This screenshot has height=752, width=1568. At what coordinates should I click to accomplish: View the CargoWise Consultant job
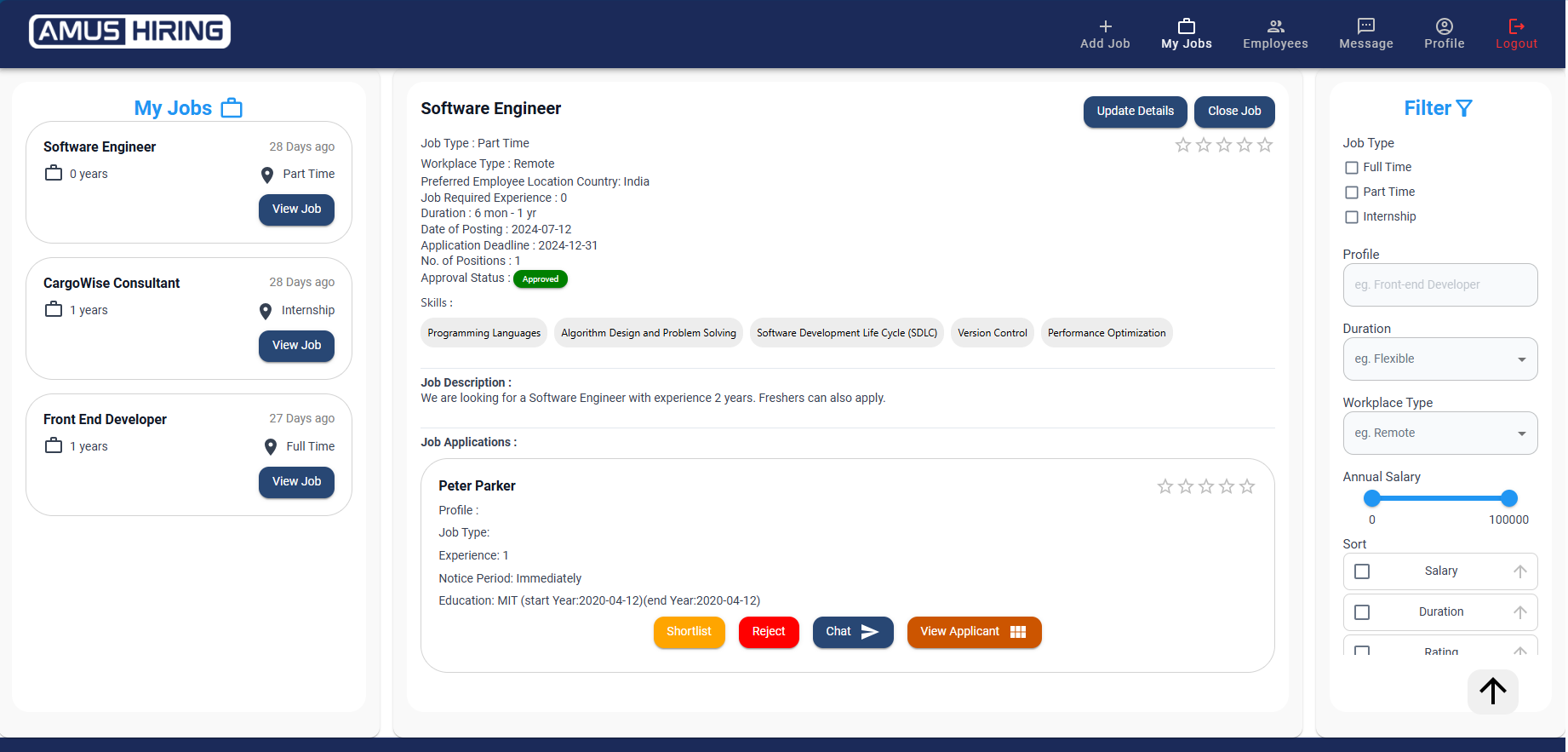(x=297, y=346)
